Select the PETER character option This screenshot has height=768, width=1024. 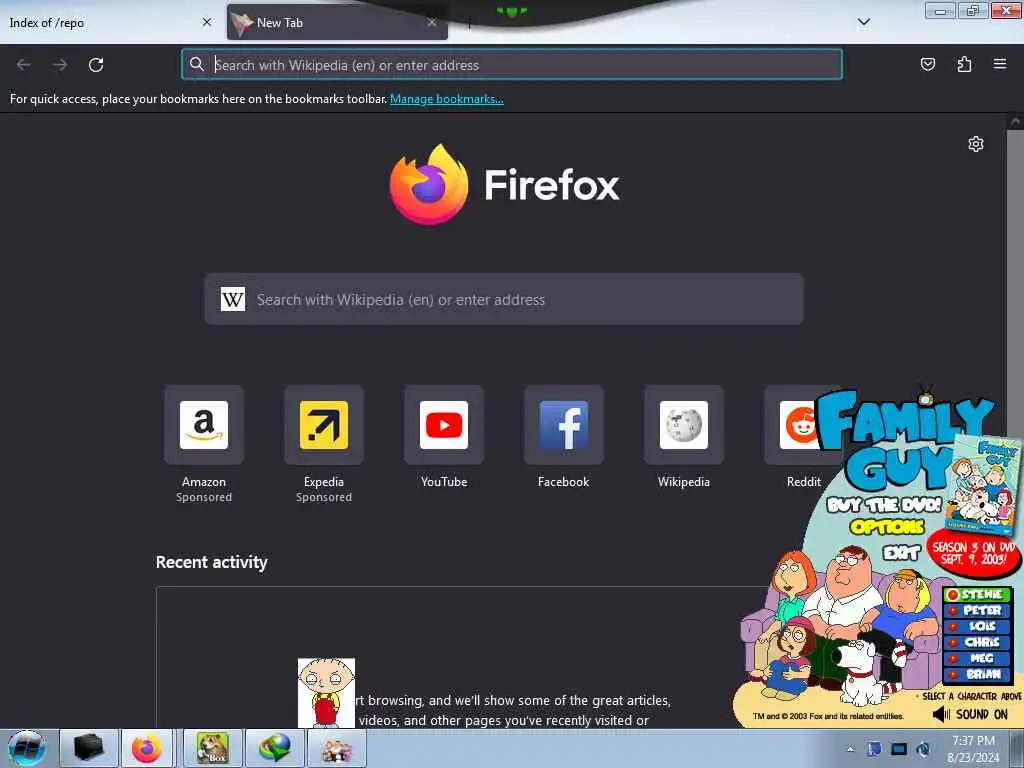click(977, 610)
